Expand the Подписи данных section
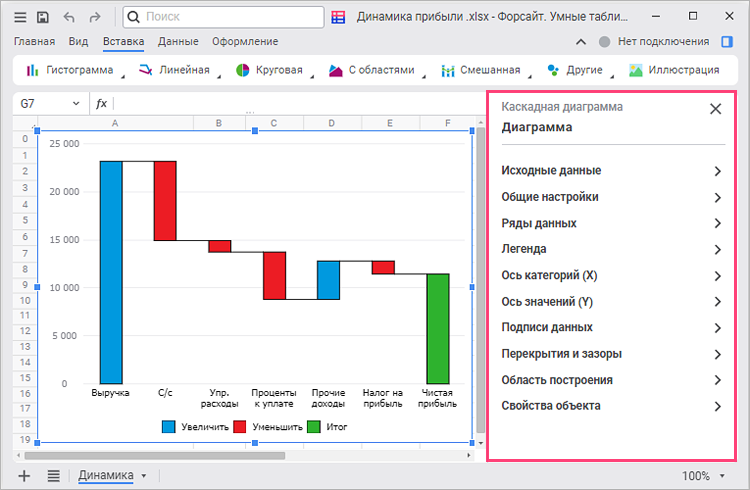750x490 pixels. point(611,327)
